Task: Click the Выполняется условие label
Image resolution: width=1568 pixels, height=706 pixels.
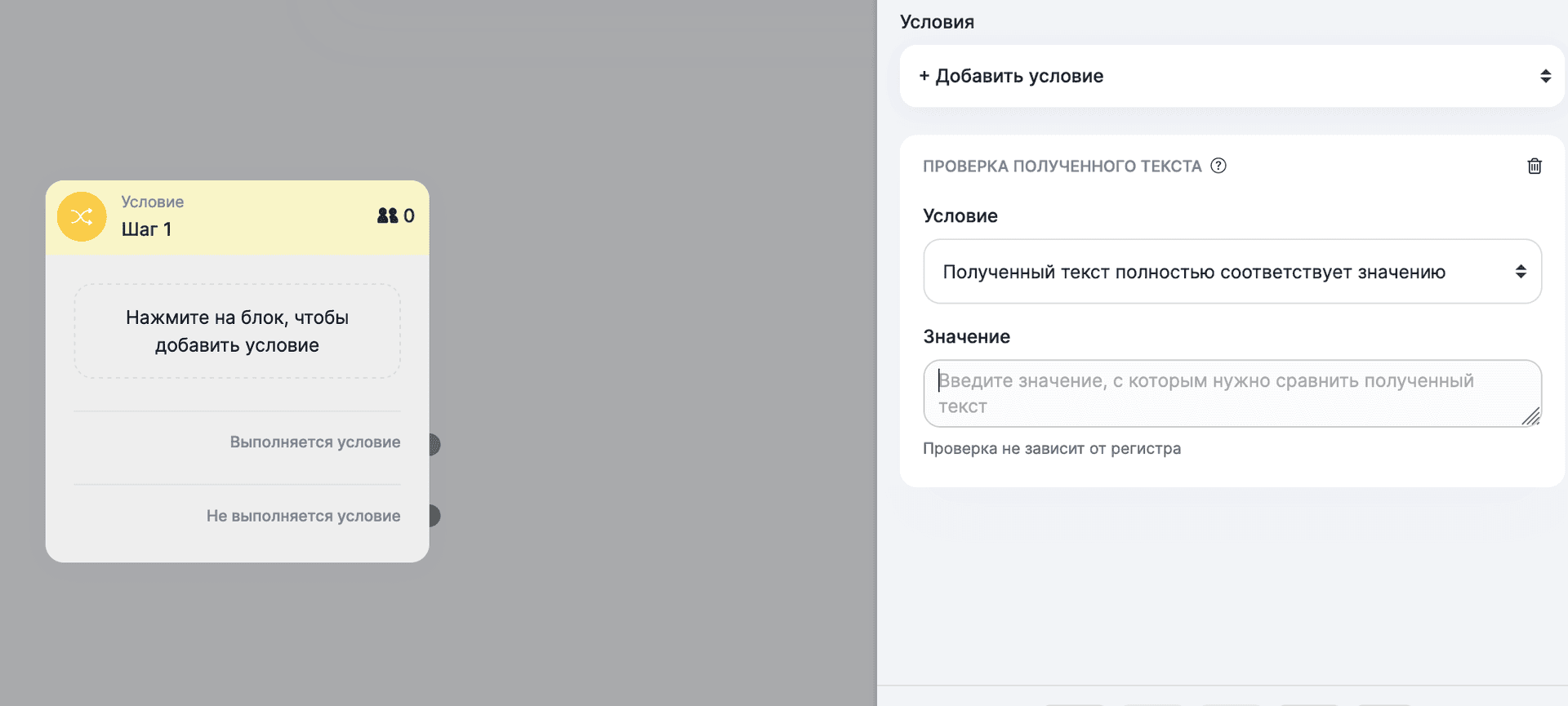Action: [314, 442]
